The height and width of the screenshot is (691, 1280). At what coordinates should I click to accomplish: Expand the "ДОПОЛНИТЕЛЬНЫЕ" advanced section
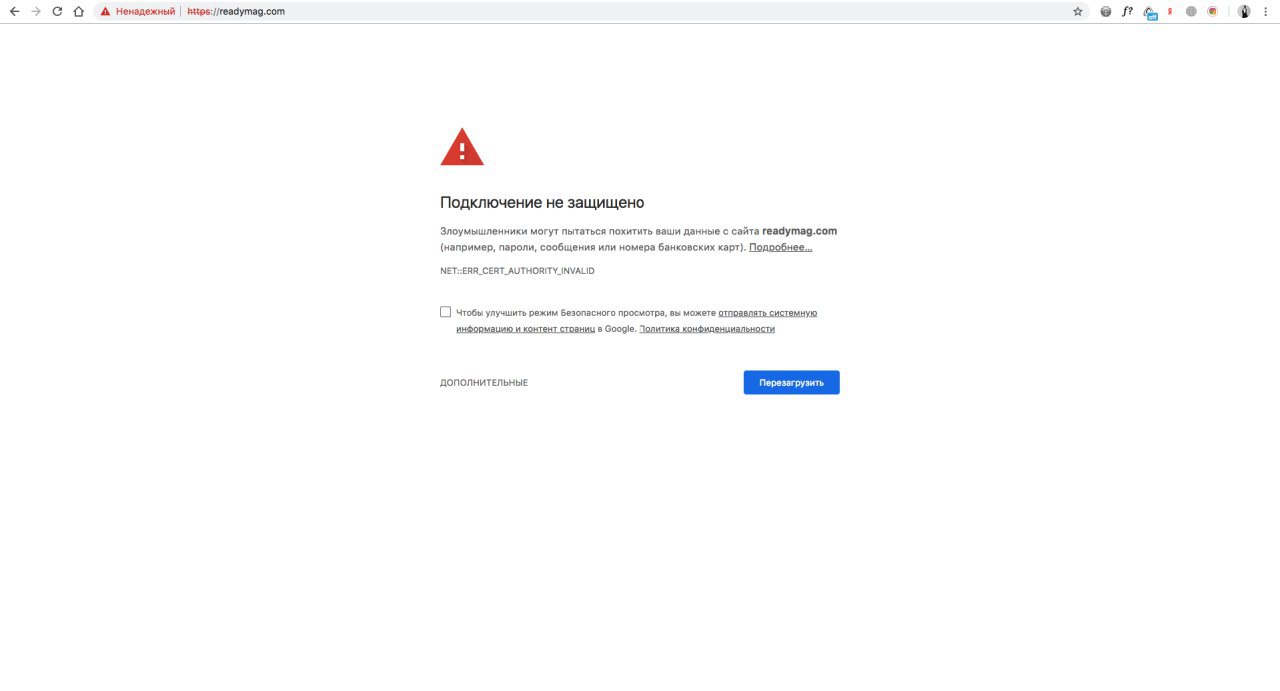point(484,383)
